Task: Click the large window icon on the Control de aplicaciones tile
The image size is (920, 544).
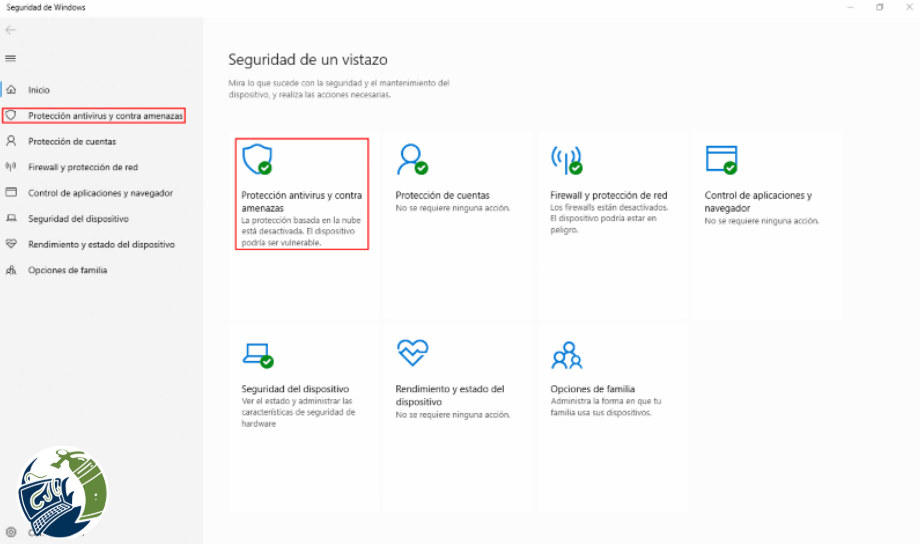Action: 721,160
